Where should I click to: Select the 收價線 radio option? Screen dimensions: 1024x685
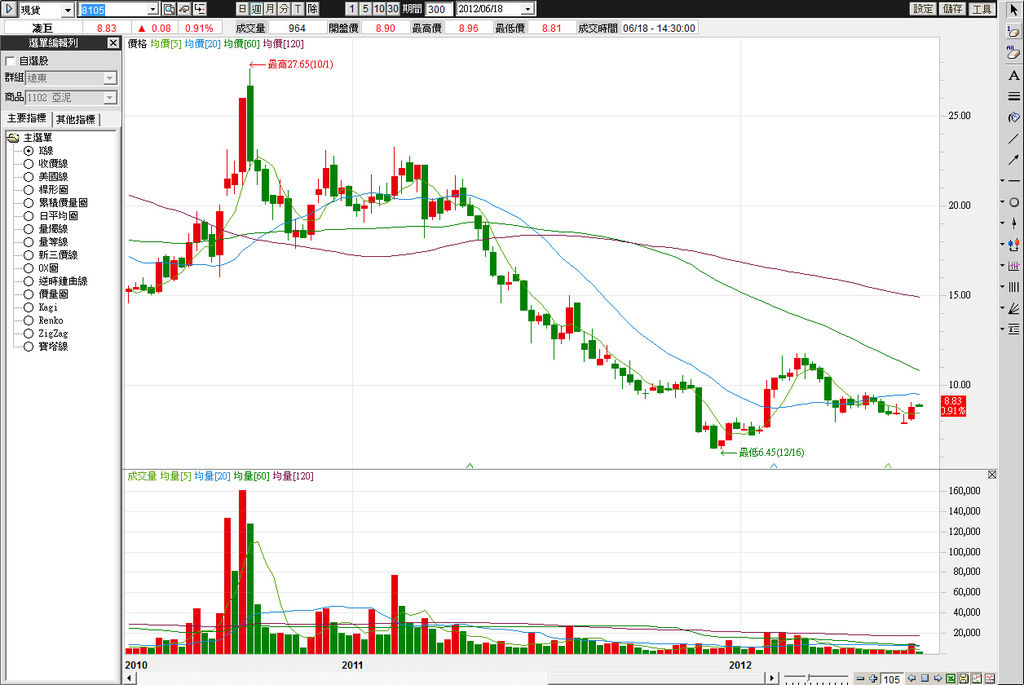(x=29, y=164)
